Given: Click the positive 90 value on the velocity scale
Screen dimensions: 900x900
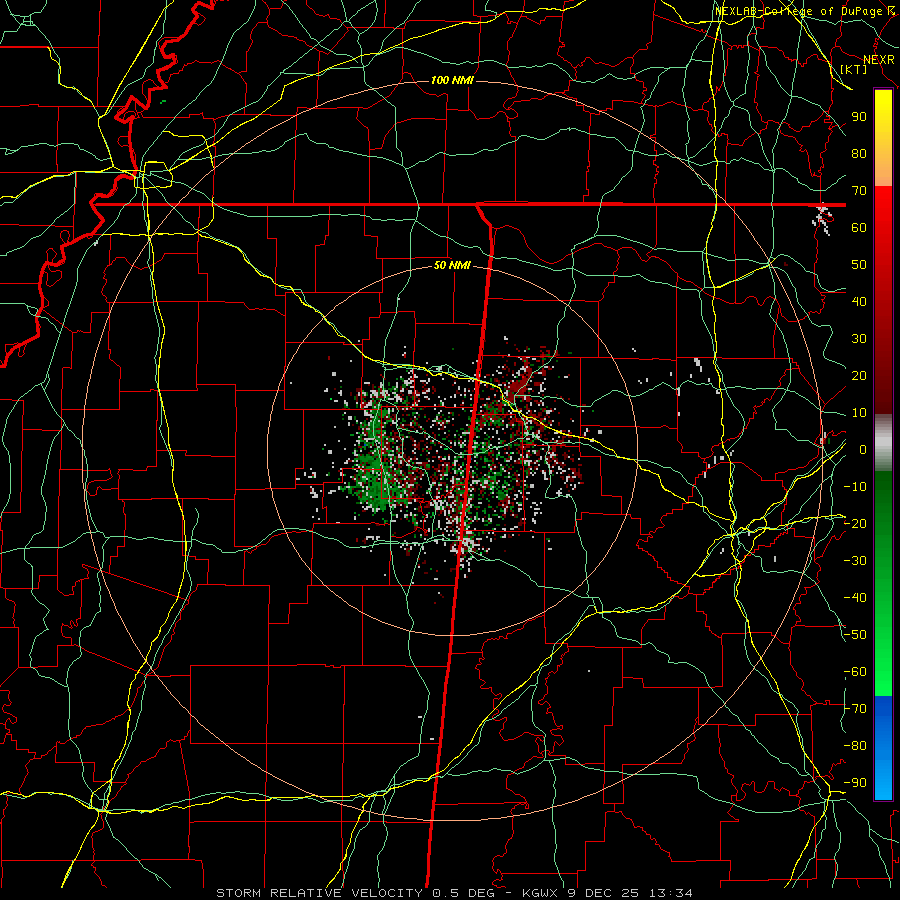Looking at the screenshot, I should (x=859, y=117).
